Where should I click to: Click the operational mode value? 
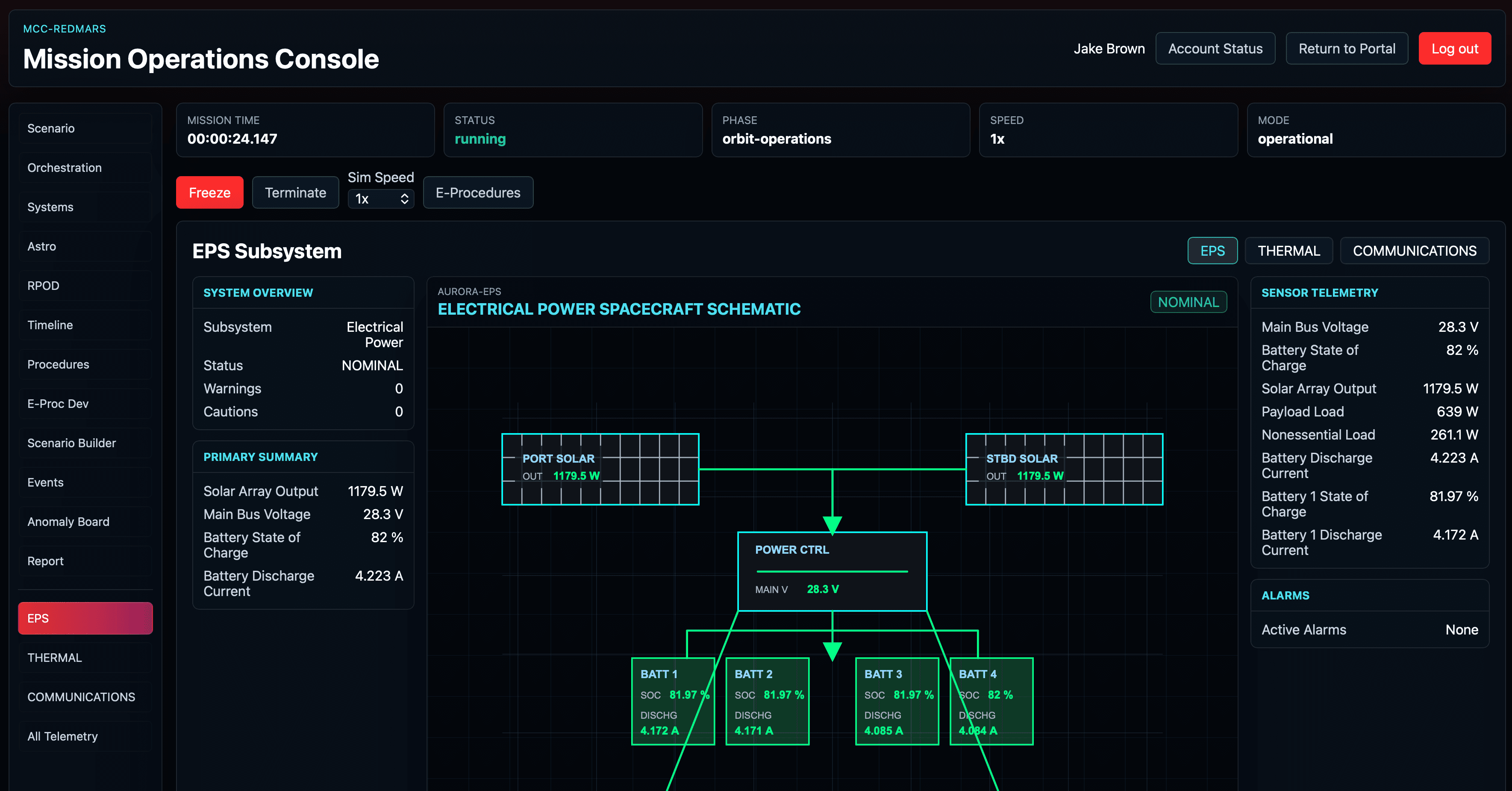pyautogui.click(x=1295, y=139)
